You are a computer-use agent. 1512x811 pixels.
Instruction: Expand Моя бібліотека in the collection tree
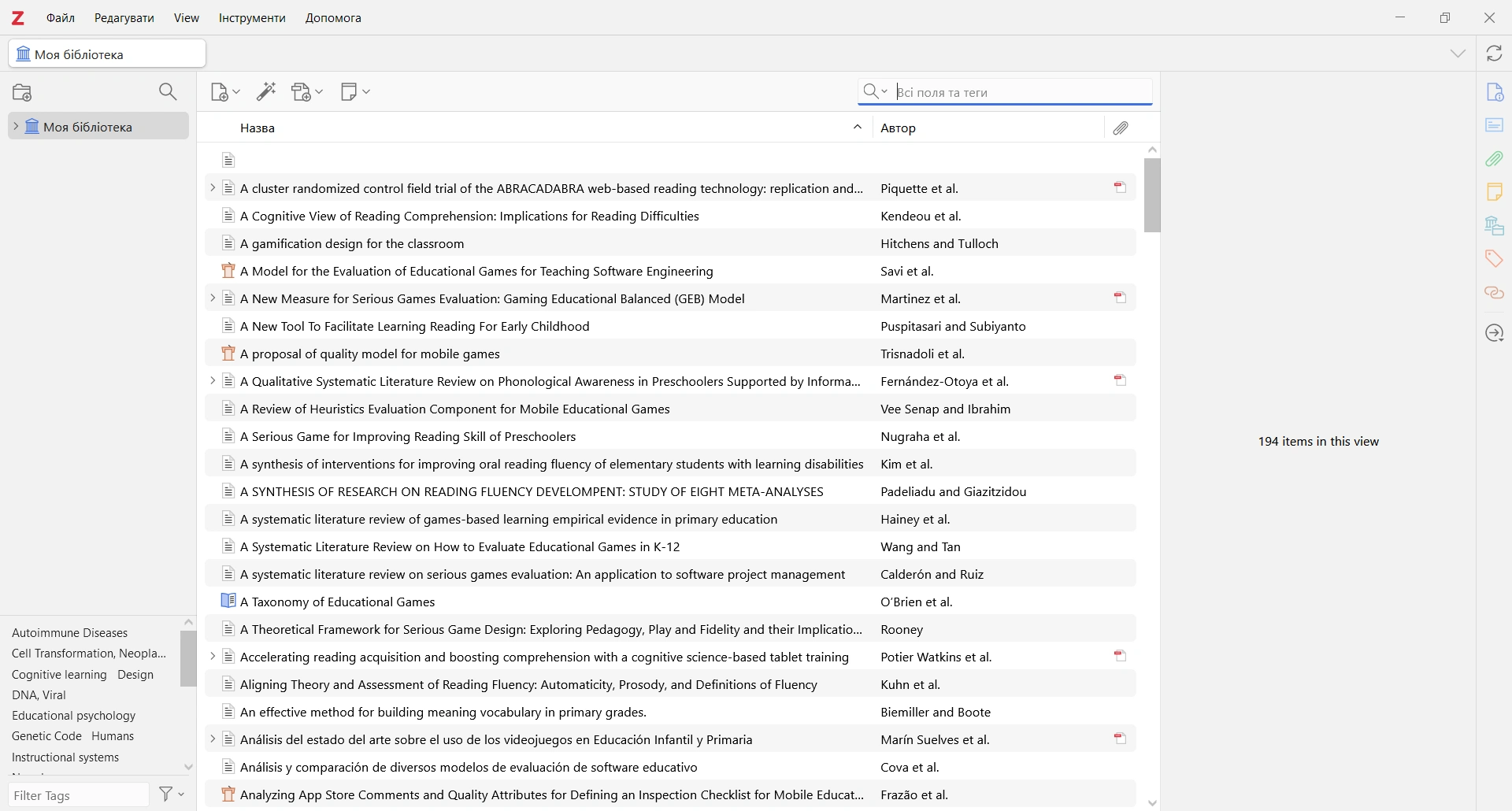pos(15,127)
